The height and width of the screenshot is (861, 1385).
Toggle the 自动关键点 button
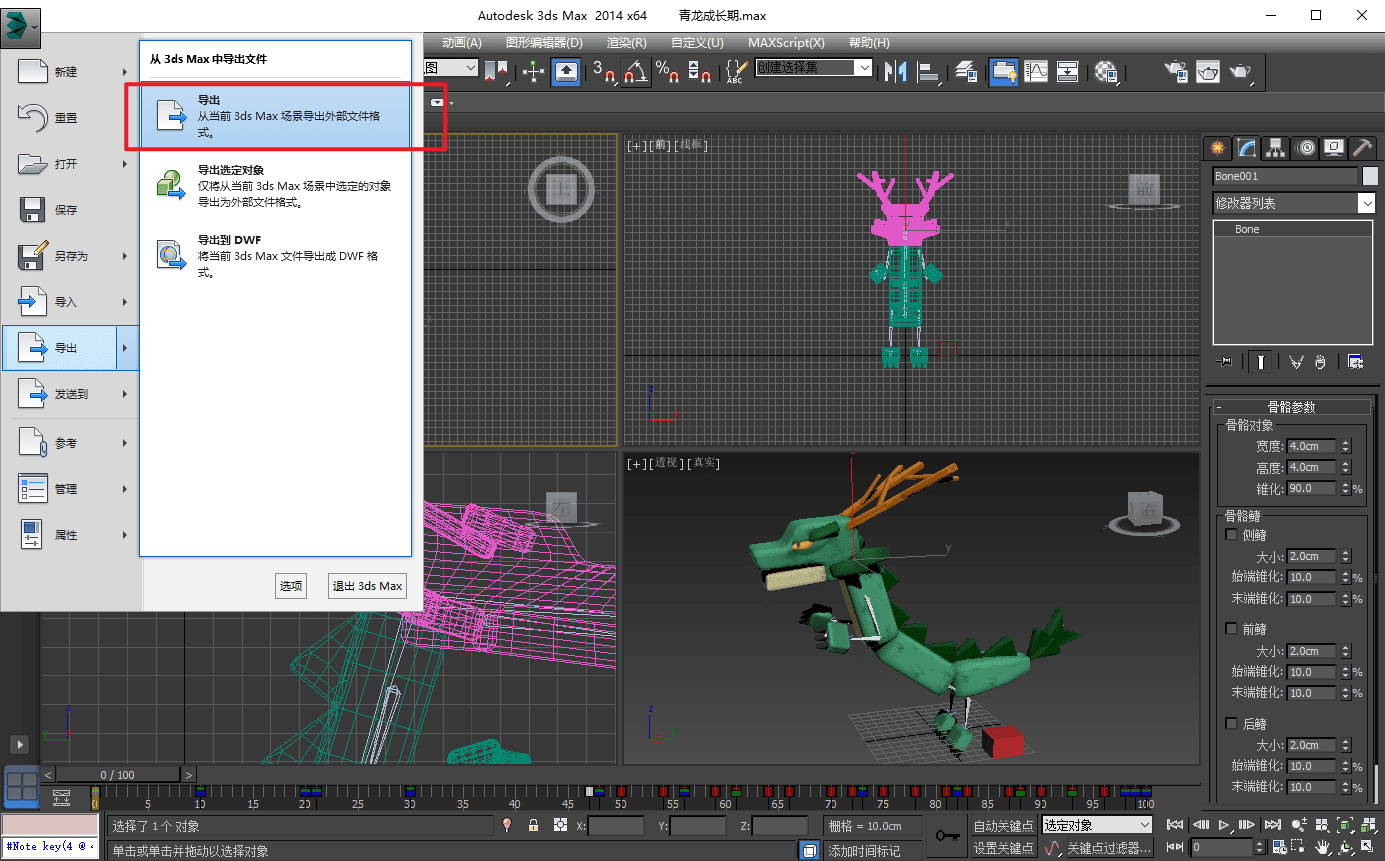point(1004,826)
